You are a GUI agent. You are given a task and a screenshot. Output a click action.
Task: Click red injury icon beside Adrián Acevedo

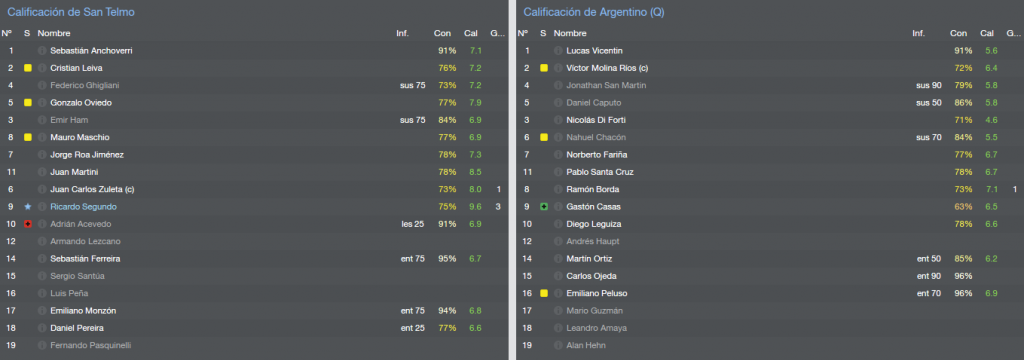[27, 224]
